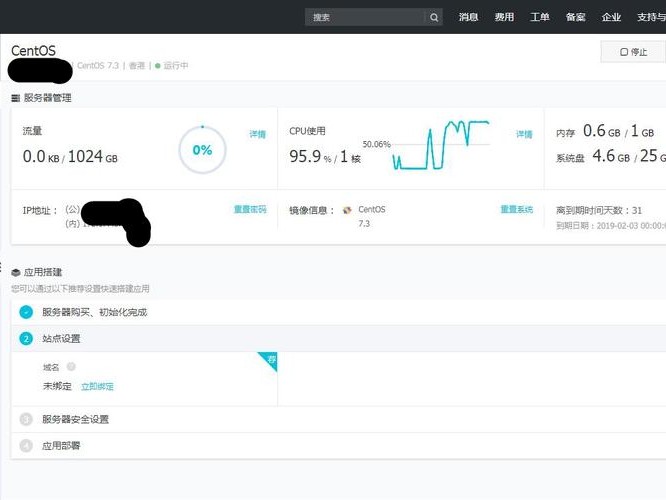Click the 运行中 status text
The image size is (666, 500).
[176, 65]
